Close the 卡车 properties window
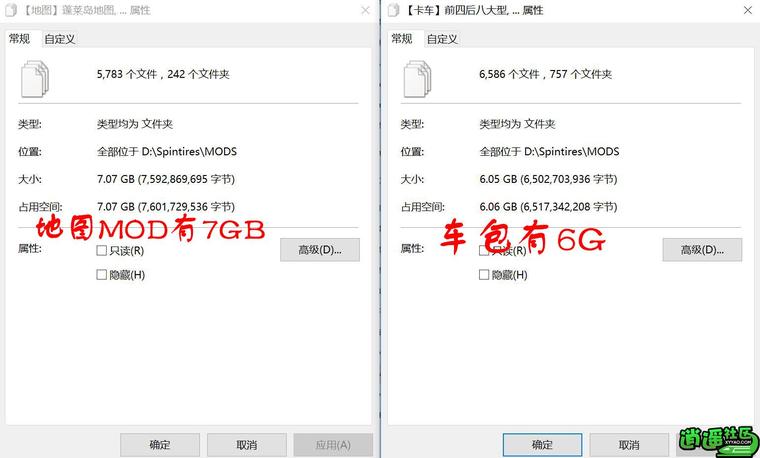This screenshot has width=760, height=458. 748,10
